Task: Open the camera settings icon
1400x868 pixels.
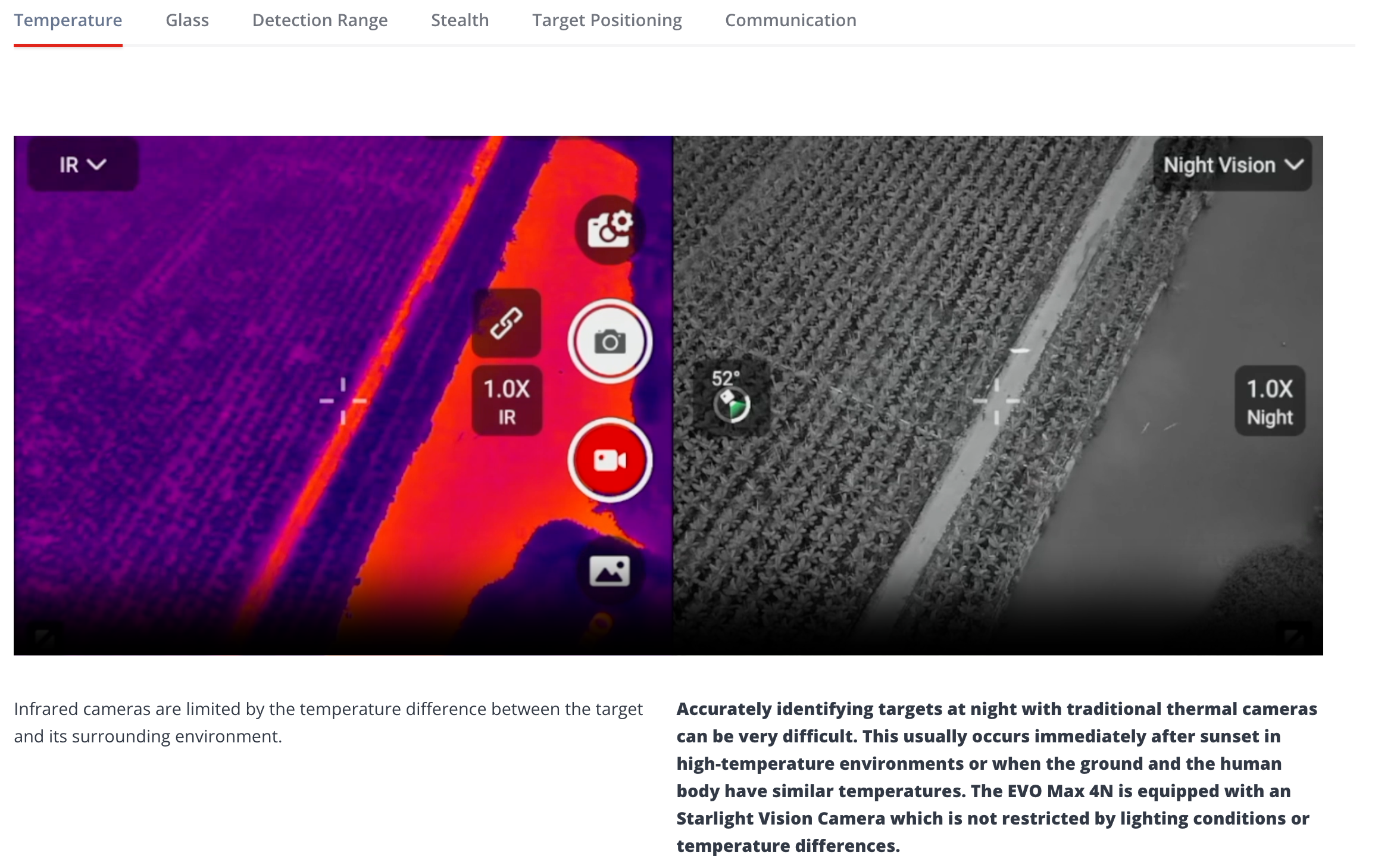Action: (610, 230)
